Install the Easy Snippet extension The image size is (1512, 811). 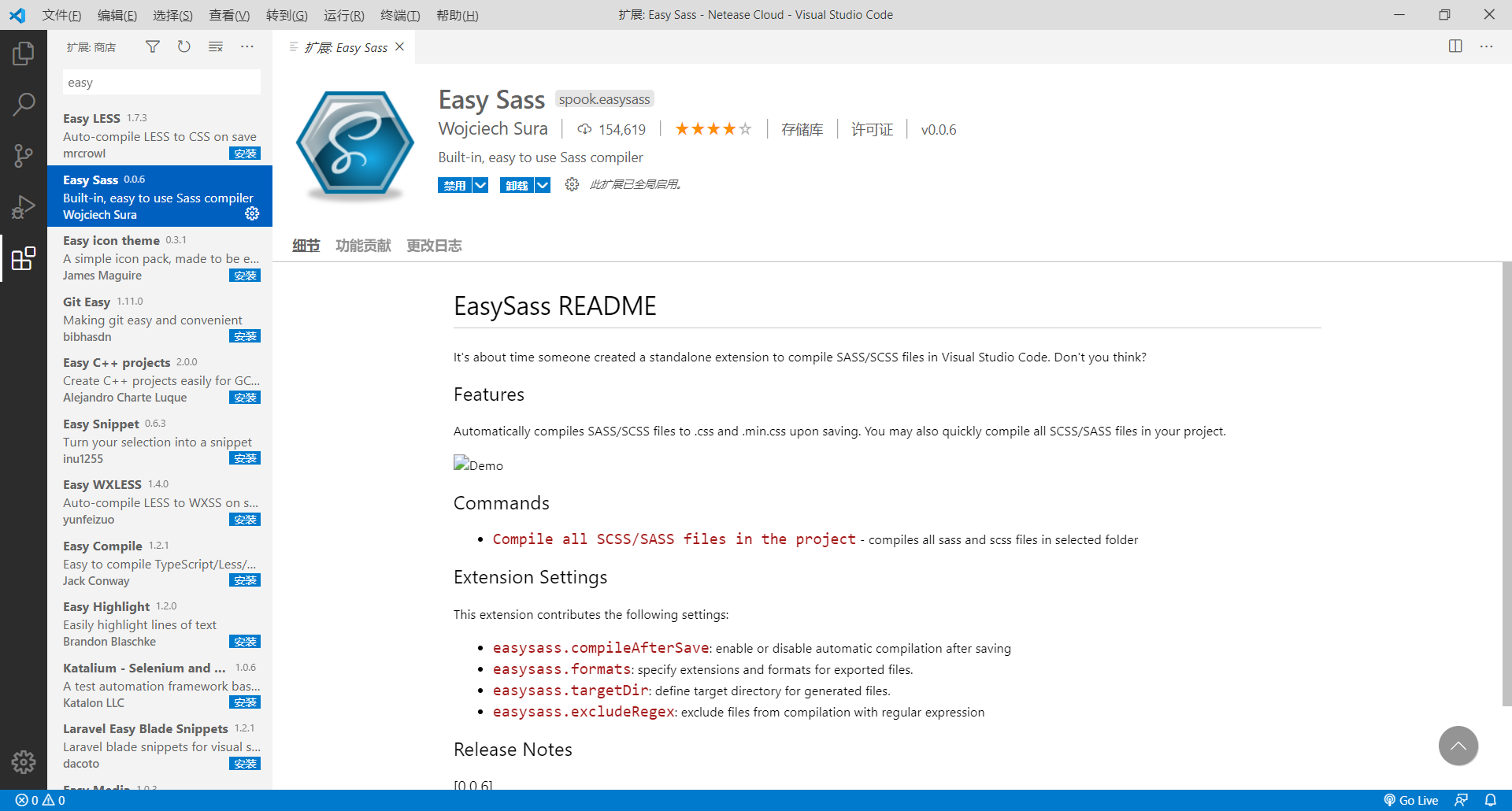pyautogui.click(x=245, y=458)
